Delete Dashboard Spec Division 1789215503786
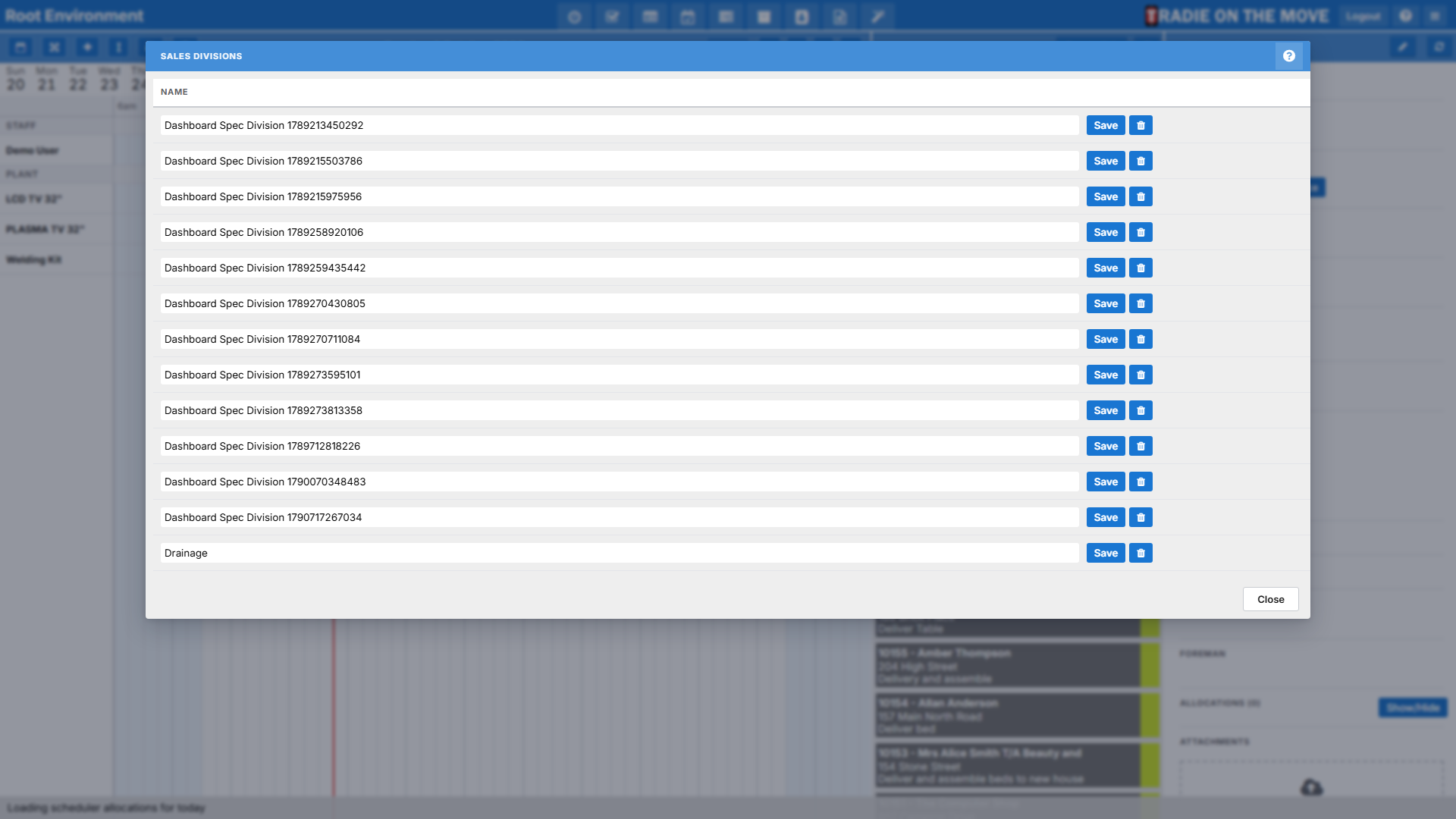Image resolution: width=1456 pixels, height=819 pixels. [1141, 161]
